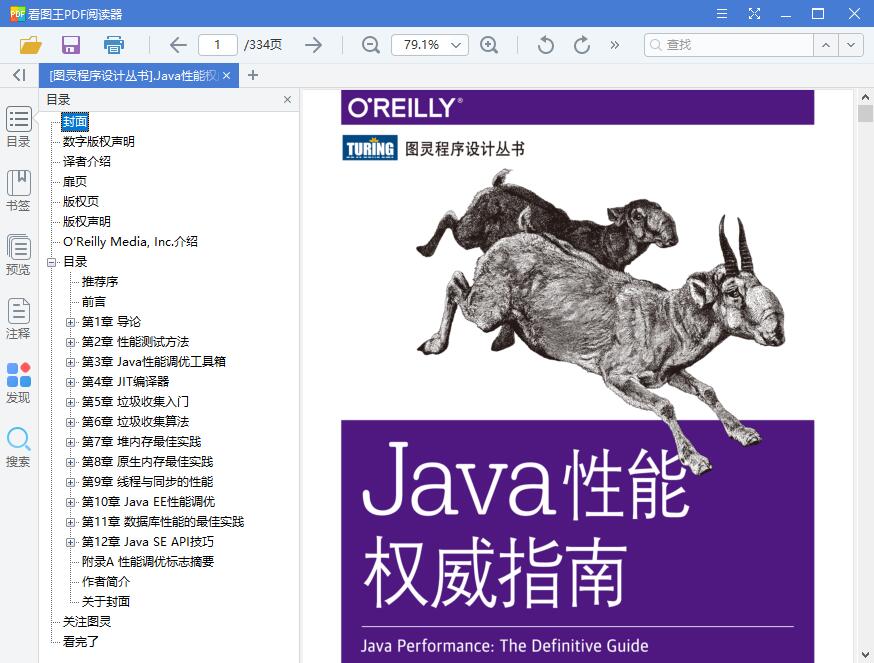
Task: Jump to 数字版权声明 in the outline
Action: (x=99, y=142)
